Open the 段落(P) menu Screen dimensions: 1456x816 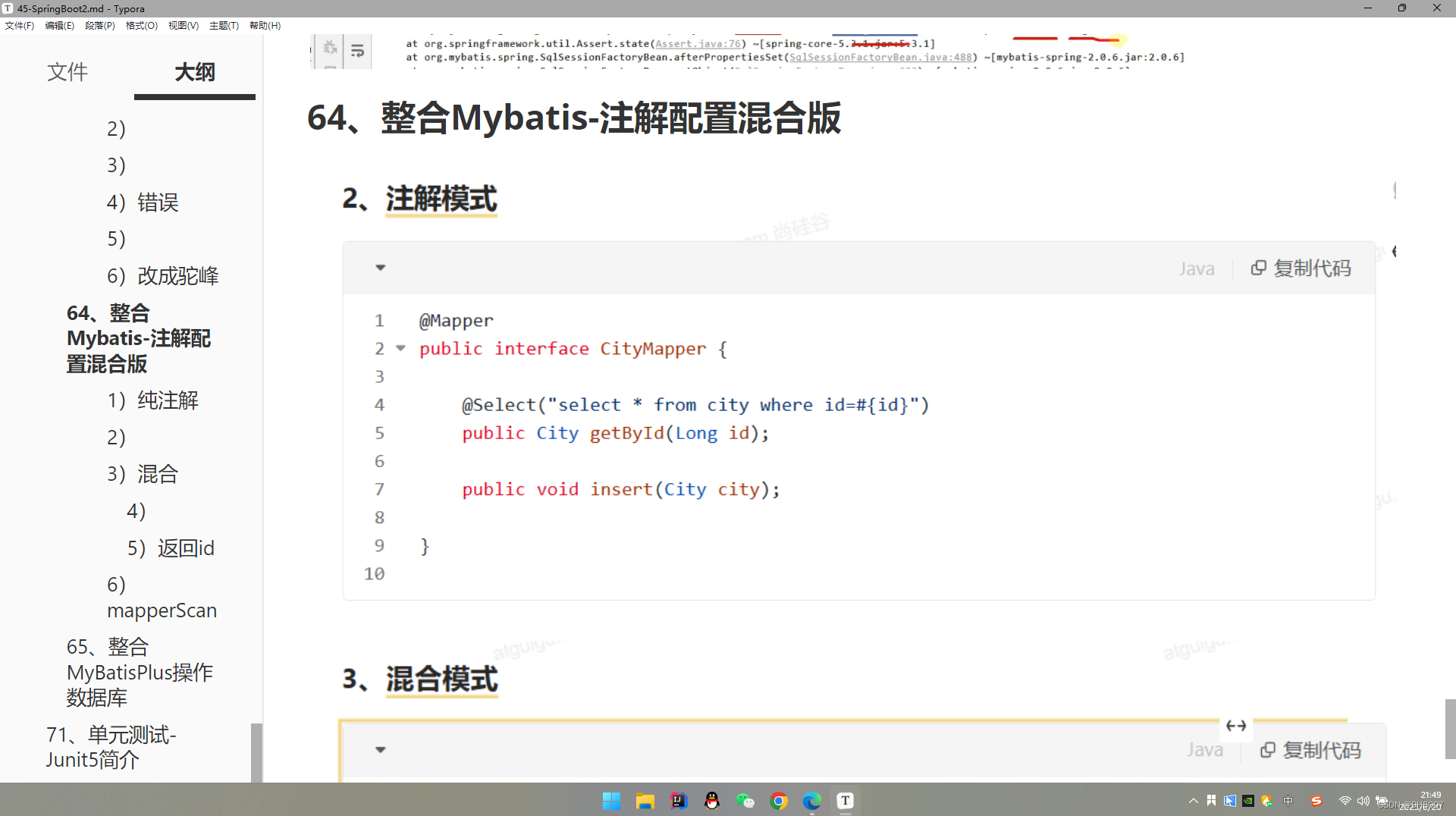100,25
